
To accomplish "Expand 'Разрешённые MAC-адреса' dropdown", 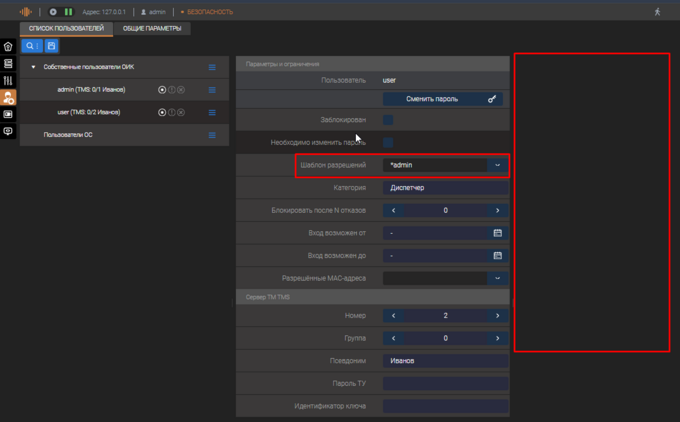I will pos(497,278).
